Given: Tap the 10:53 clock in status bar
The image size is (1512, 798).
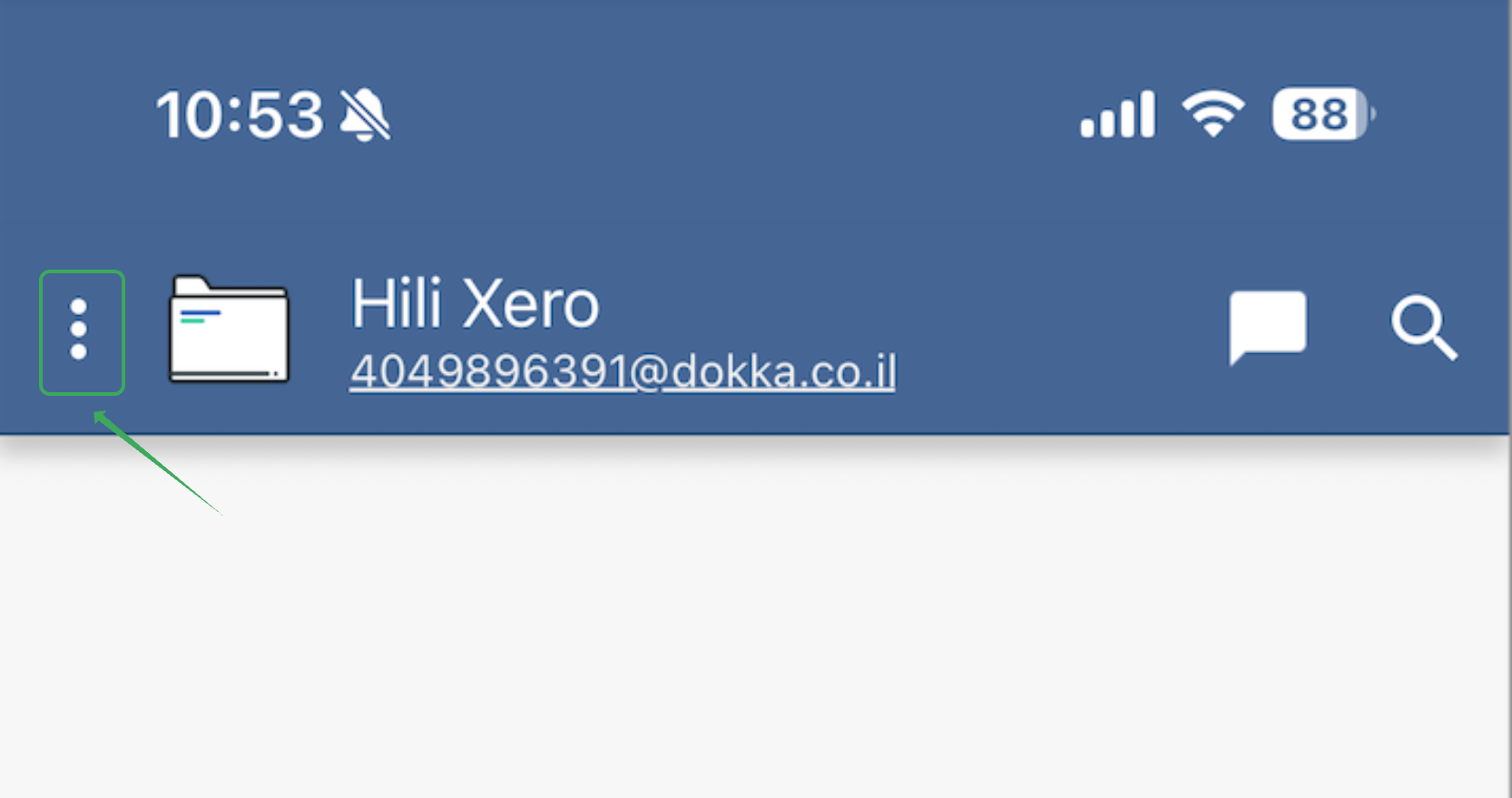Looking at the screenshot, I should (x=240, y=115).
